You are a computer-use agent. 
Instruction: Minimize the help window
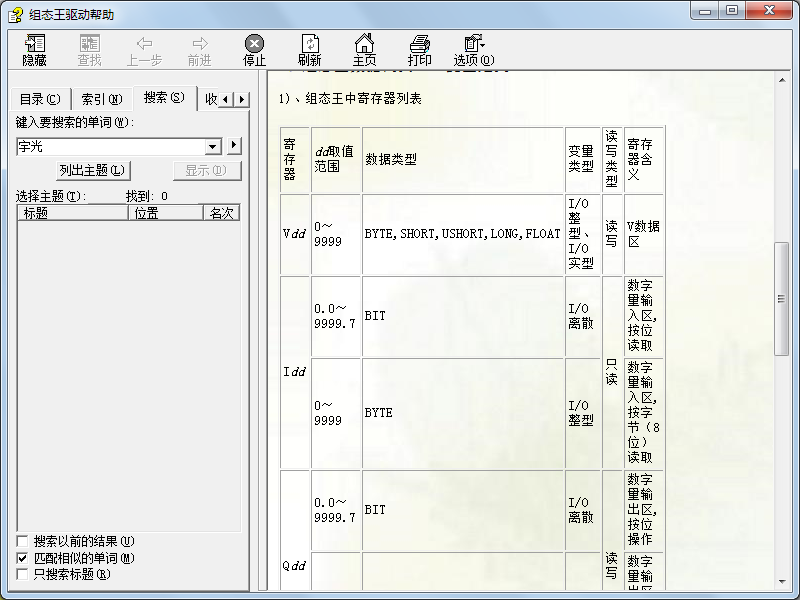coord(706,10)
